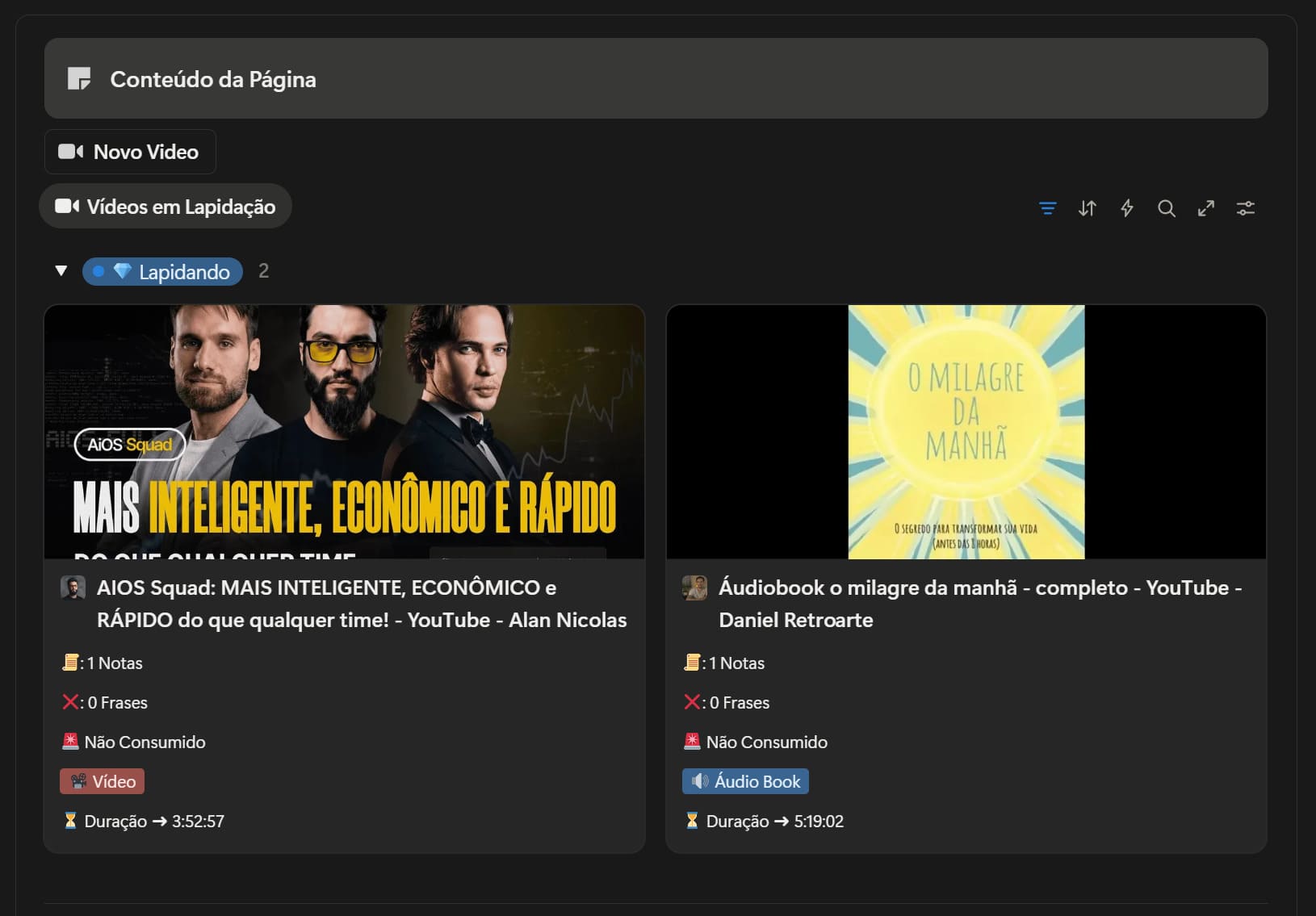This screenshot has width=1316, height=916.
Task: Click the siren icon on Áudiobook card
Action: 692,741
